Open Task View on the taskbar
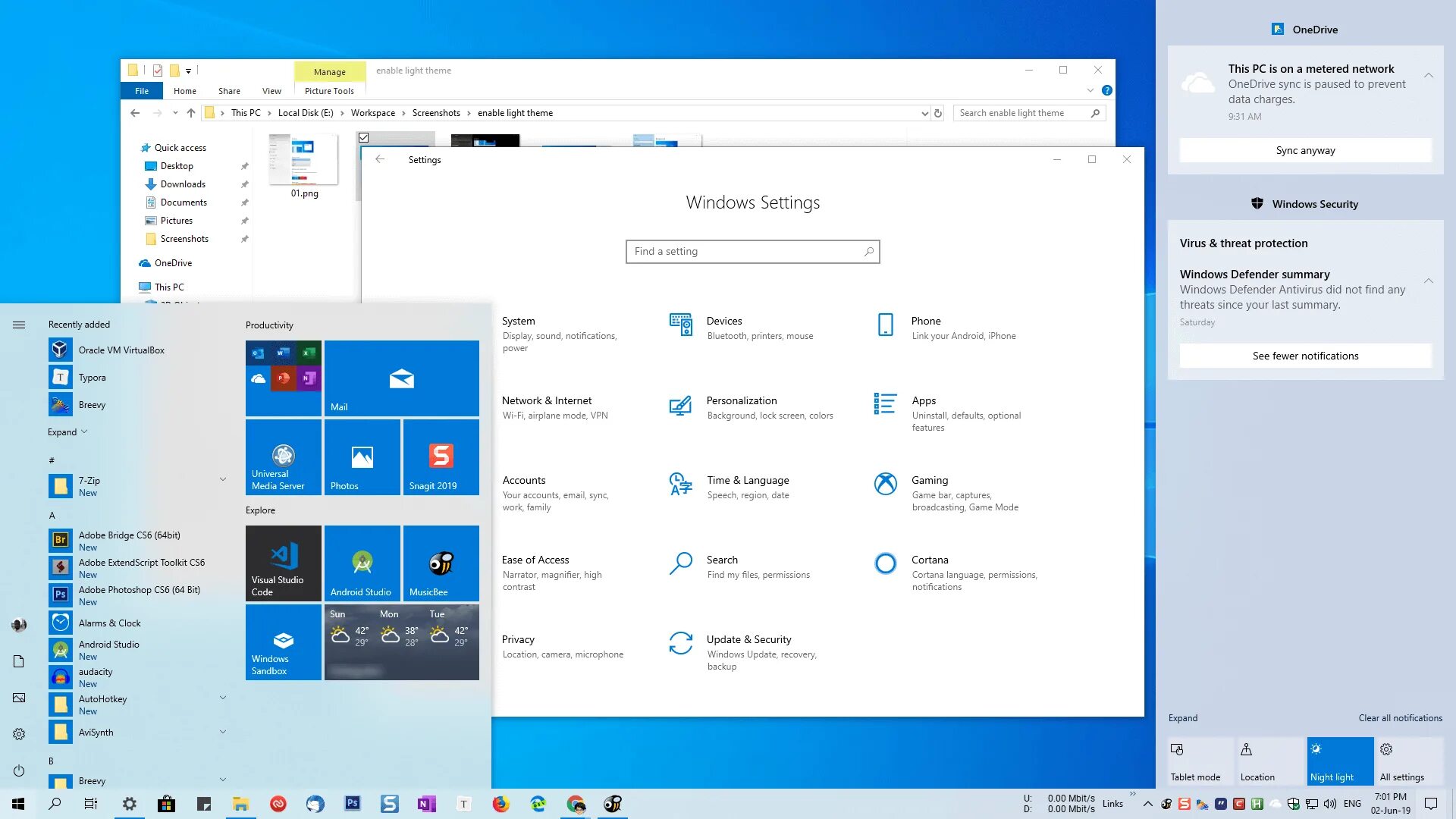 (91, 804)
